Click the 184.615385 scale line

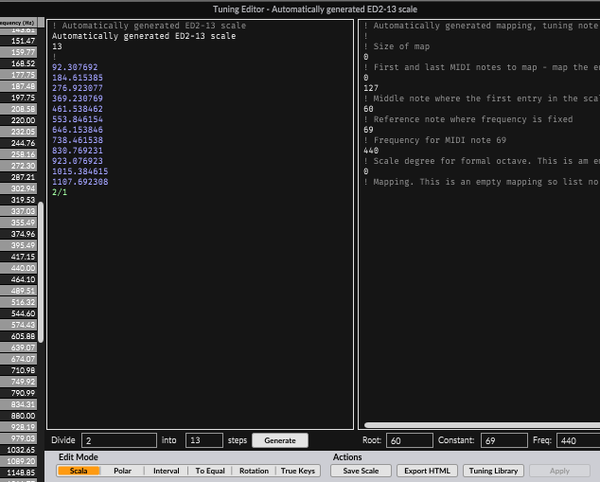tap(77, 78)
